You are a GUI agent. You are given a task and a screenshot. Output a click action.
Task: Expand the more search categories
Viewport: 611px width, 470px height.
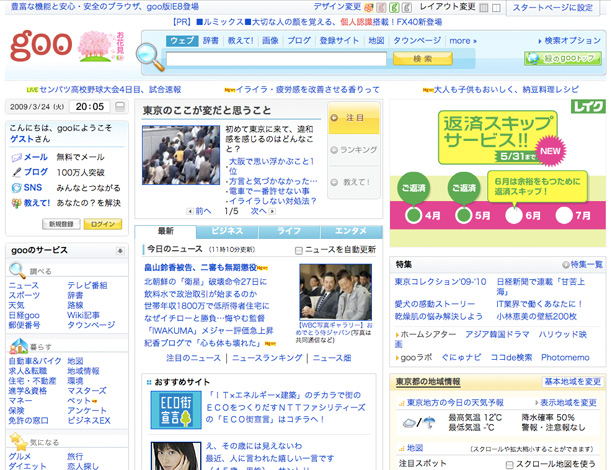[463, 41]
